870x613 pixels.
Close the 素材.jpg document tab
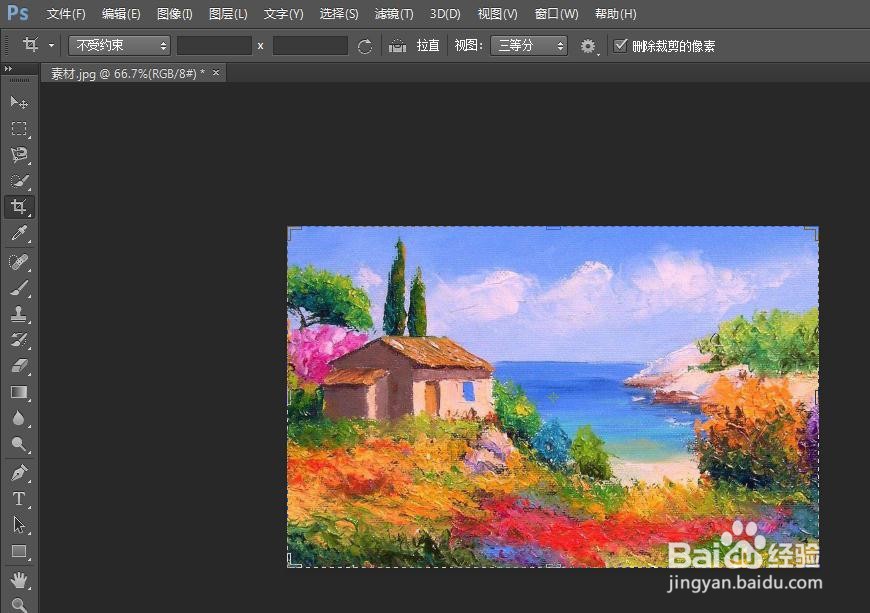point(216,72)
